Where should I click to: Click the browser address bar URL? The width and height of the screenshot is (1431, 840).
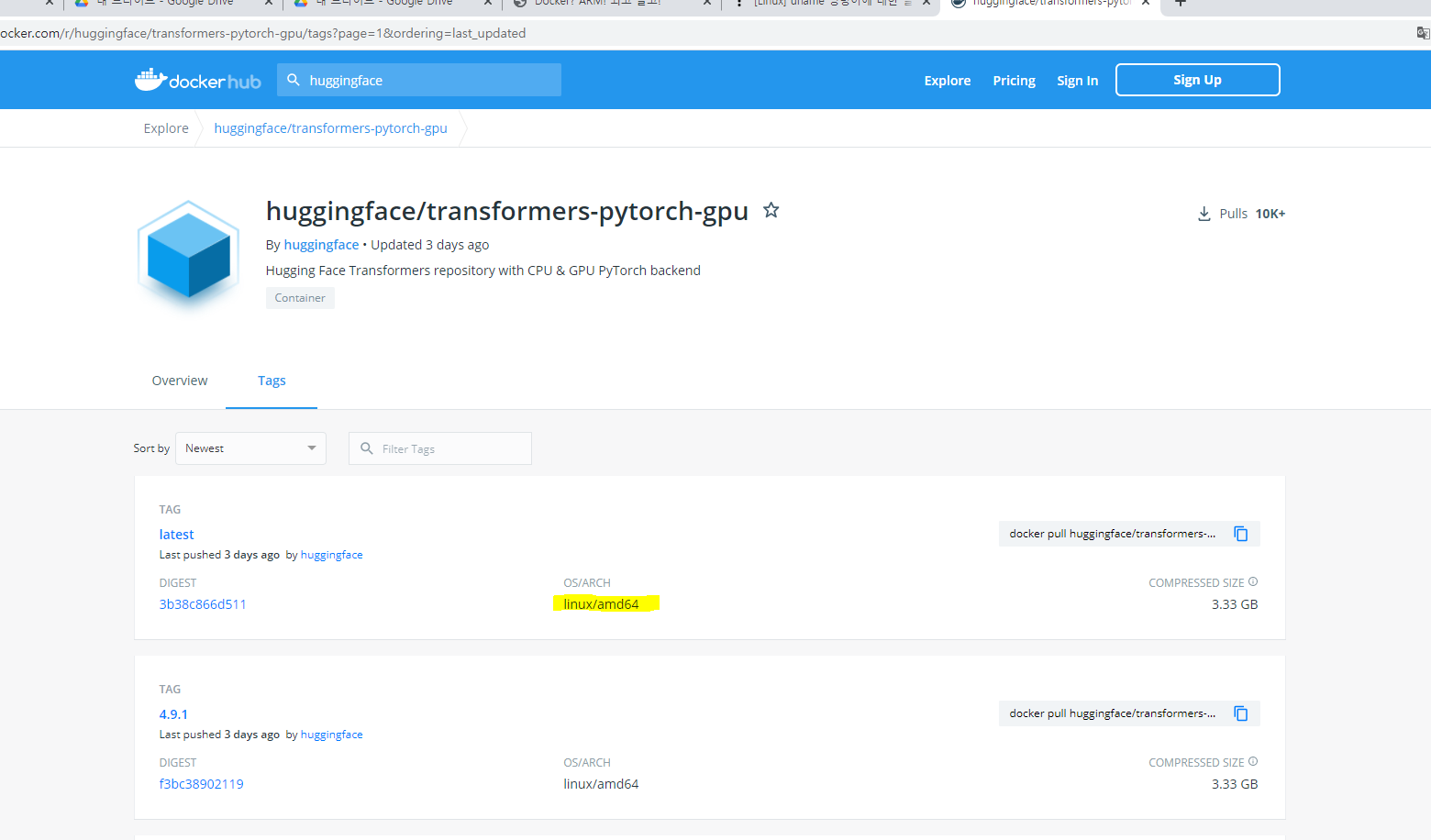click(x=263, y=33)
